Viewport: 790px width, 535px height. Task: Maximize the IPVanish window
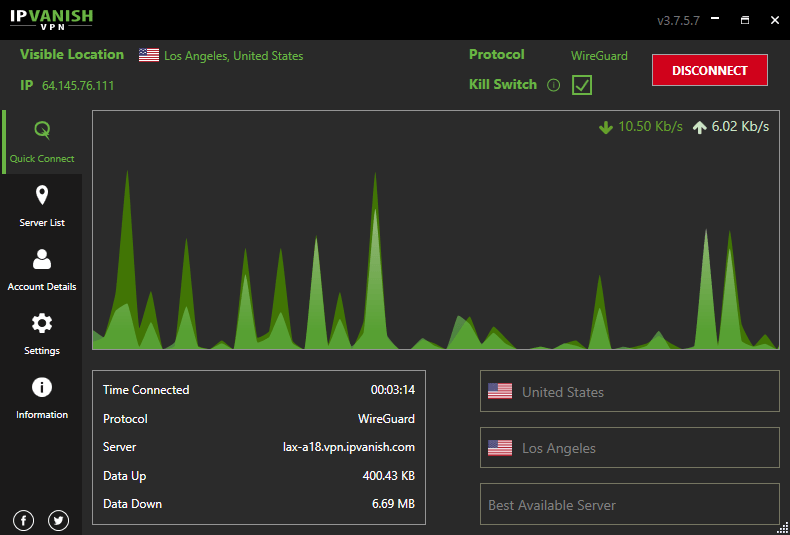(745, 20)
